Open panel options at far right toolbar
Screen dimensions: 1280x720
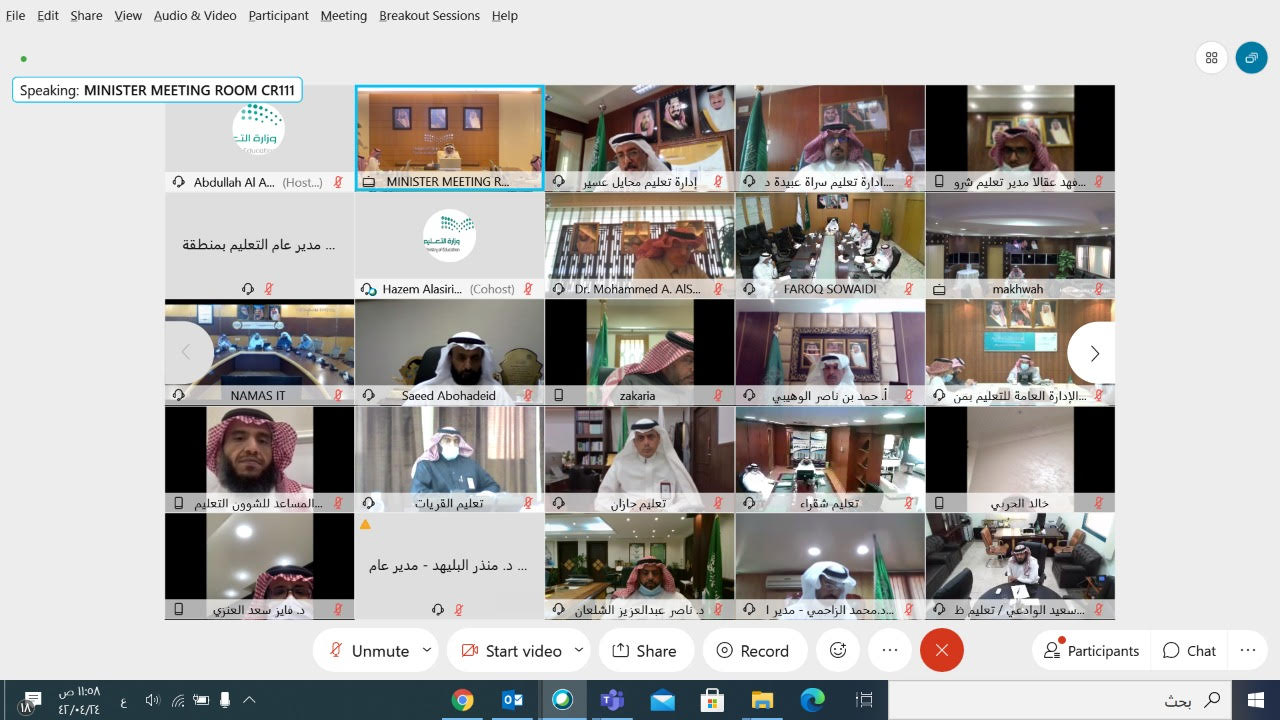pos(1247,650)
